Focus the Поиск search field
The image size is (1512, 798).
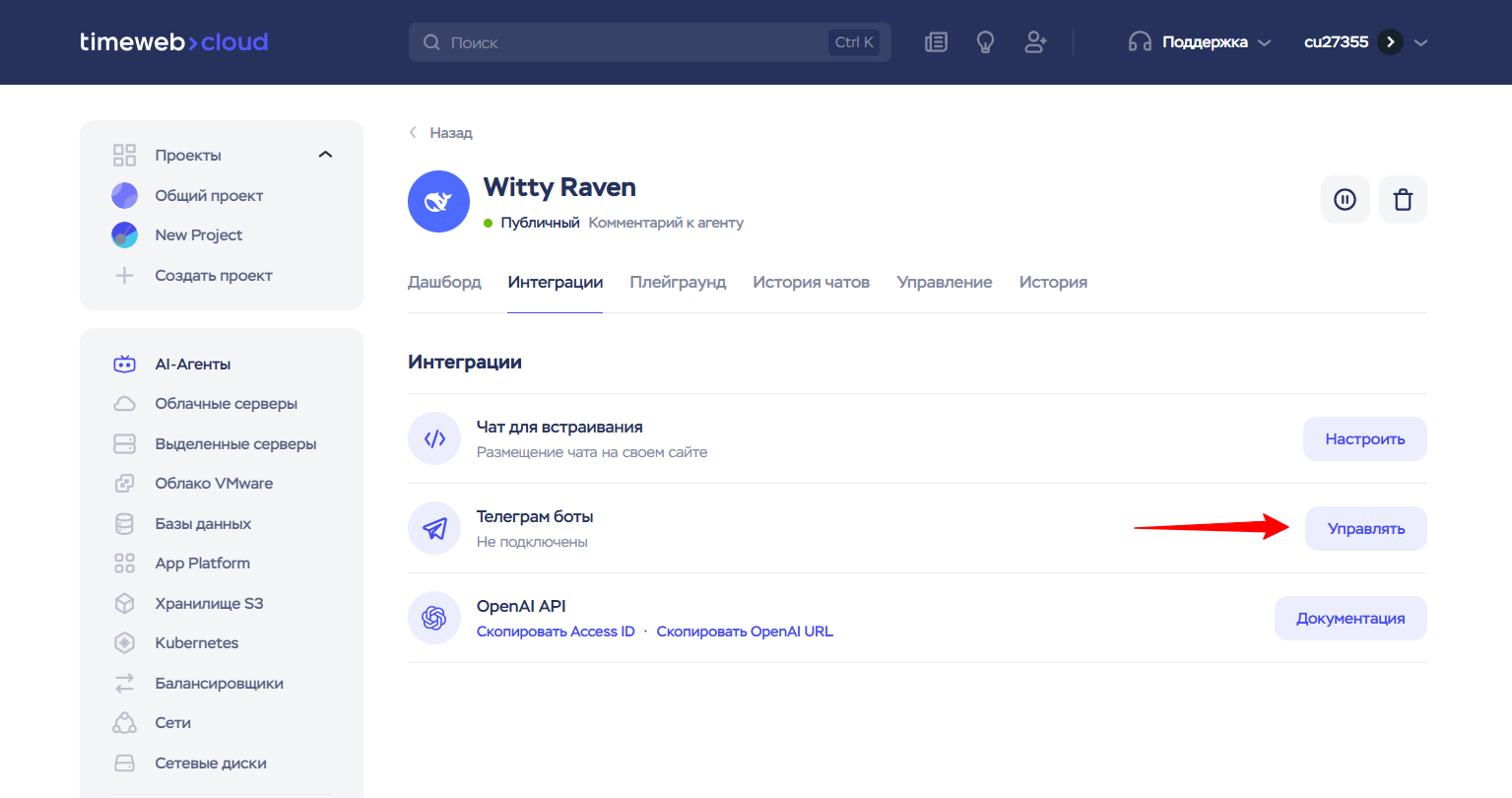click(x=630, y=42)
